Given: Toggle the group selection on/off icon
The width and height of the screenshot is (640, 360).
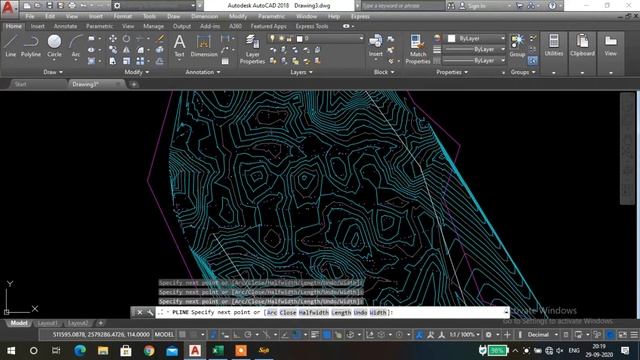Looking at the screenshot, I should click(533, 61).
